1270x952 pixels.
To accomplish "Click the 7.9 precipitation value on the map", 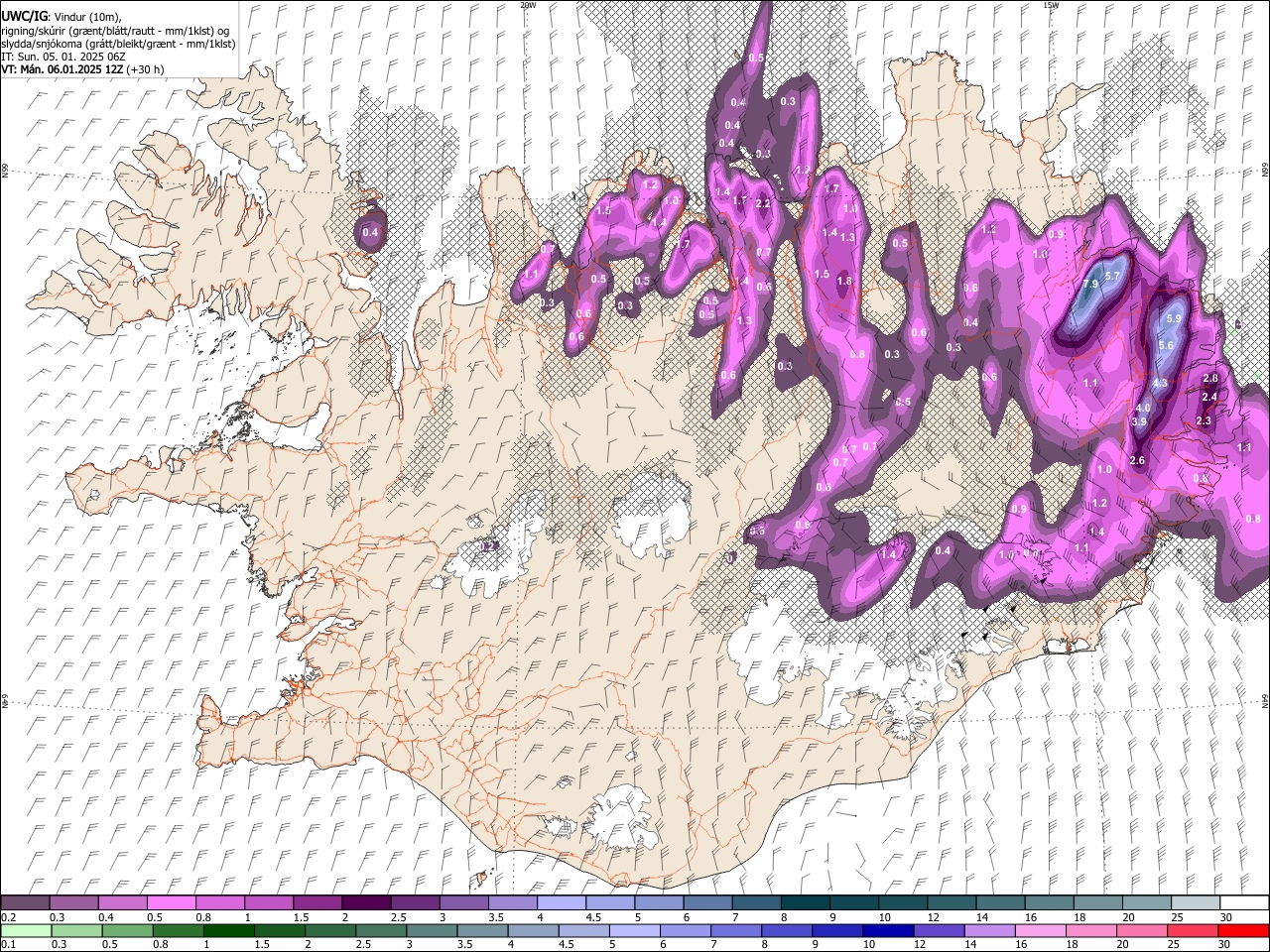I will tap(1089, 285).
